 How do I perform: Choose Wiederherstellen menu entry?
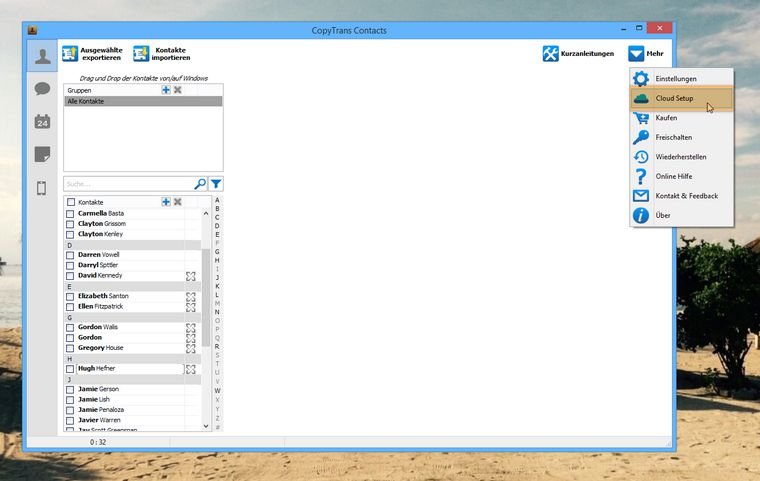pyautogui.click(x=681, y=157)
